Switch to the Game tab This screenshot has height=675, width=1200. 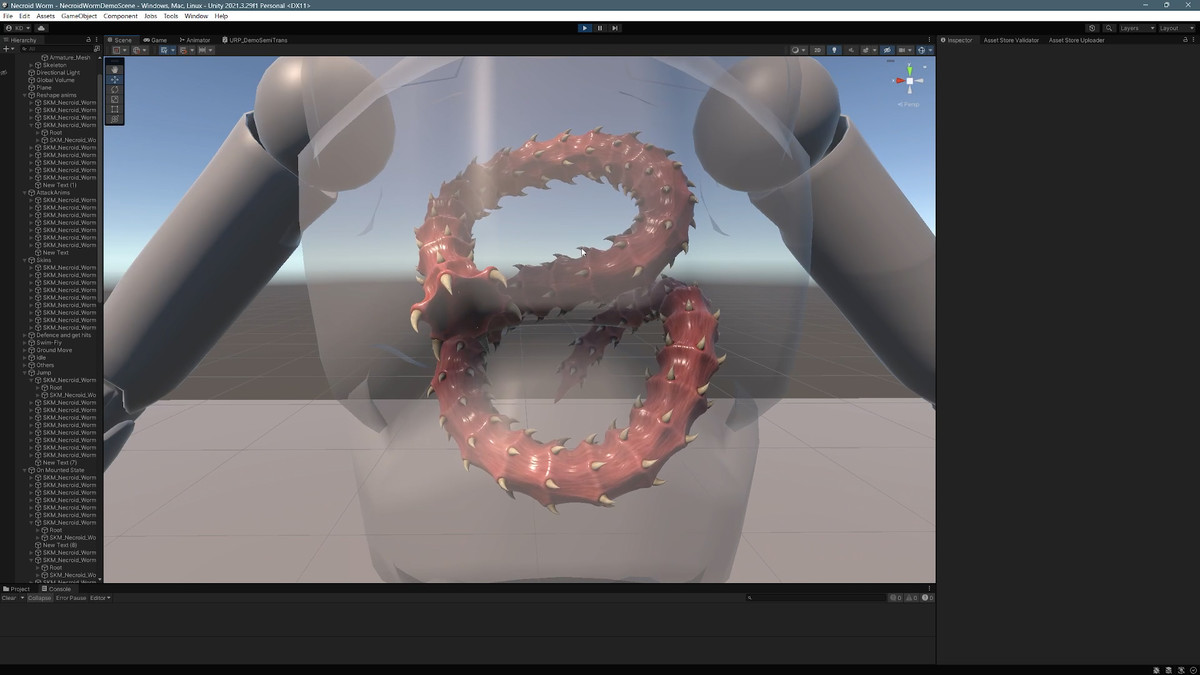point(155,40)
